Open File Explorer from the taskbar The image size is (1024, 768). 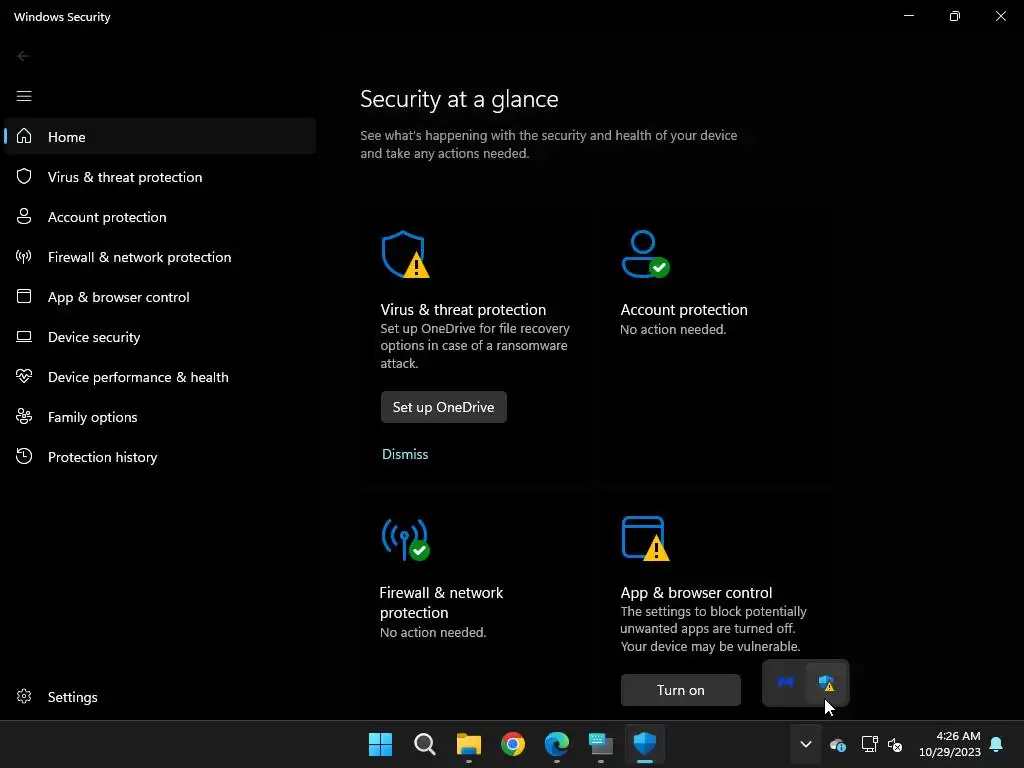coord(469,744)
